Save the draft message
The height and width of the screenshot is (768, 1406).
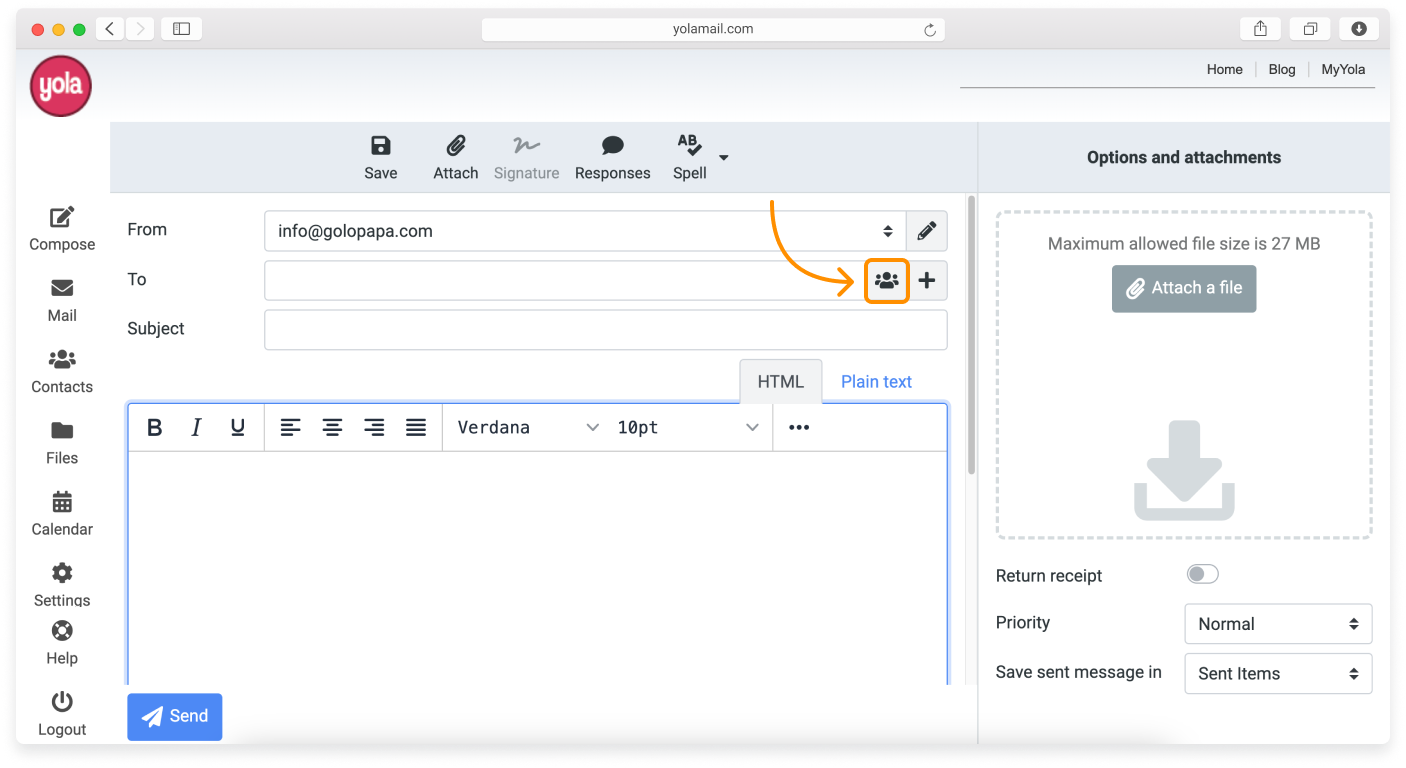click(380, 158)
